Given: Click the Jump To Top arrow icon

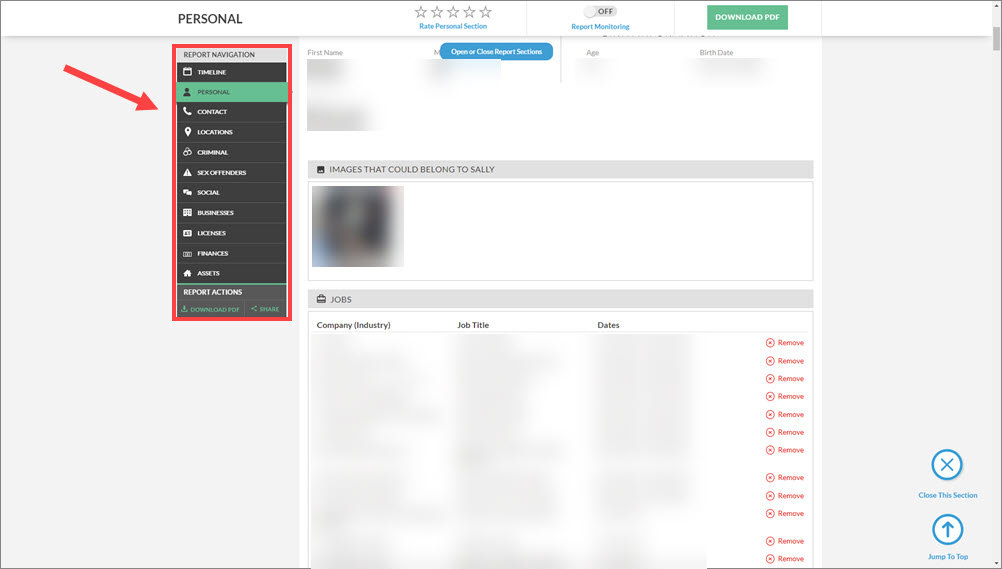Looking at the screenshot, I should coord(947,529).
